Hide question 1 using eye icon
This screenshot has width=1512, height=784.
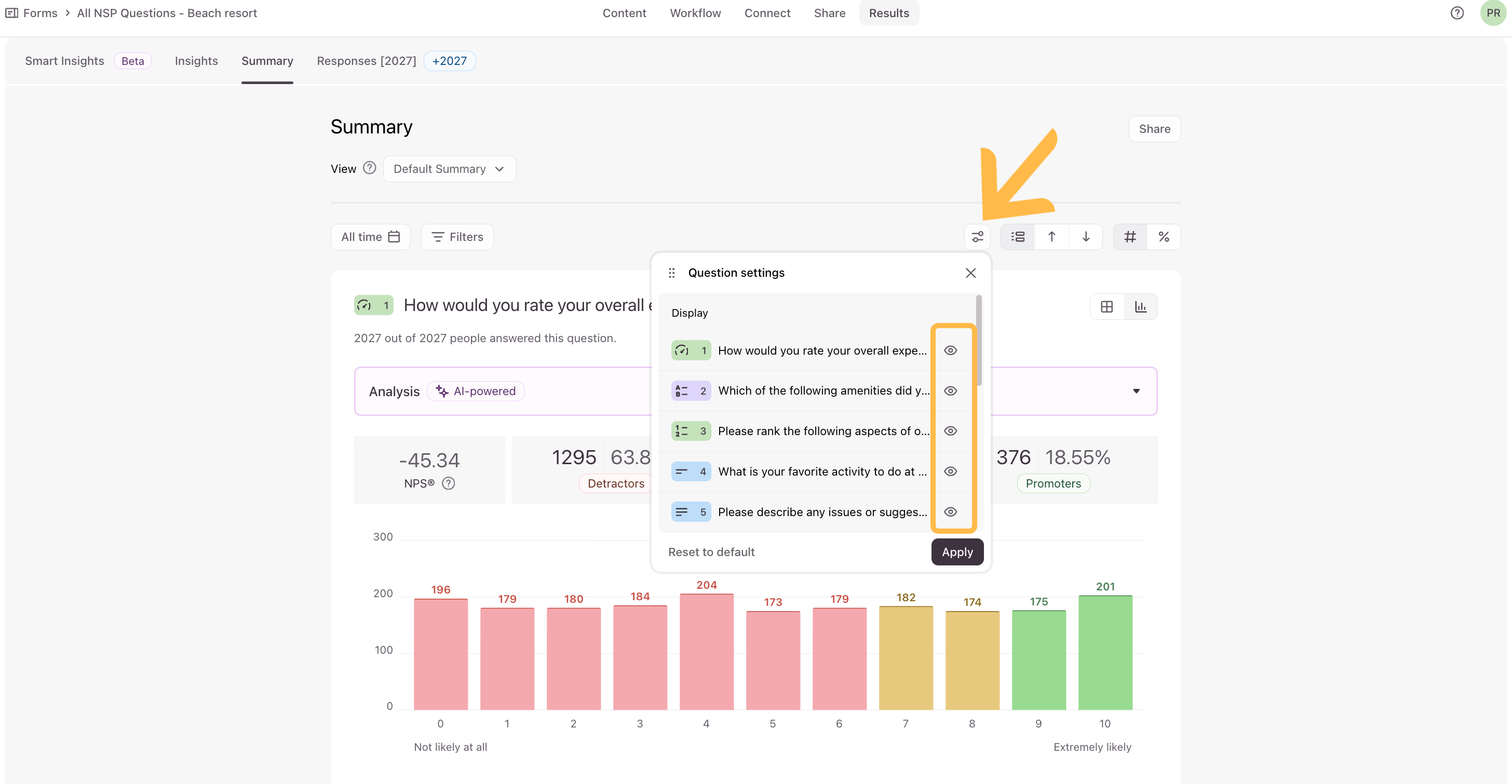(x=950, y=350)
